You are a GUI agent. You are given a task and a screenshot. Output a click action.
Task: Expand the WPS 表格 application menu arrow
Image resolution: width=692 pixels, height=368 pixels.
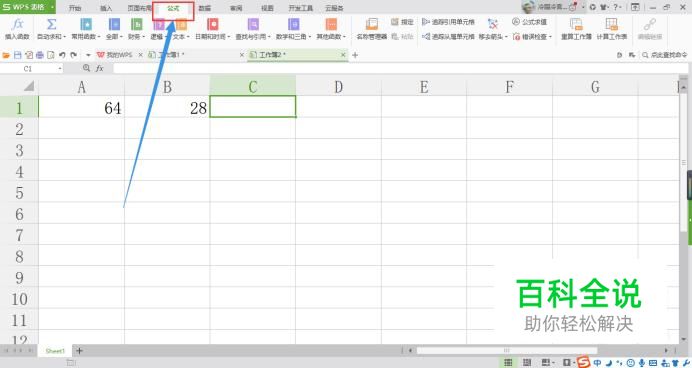(x=52, y=7)
